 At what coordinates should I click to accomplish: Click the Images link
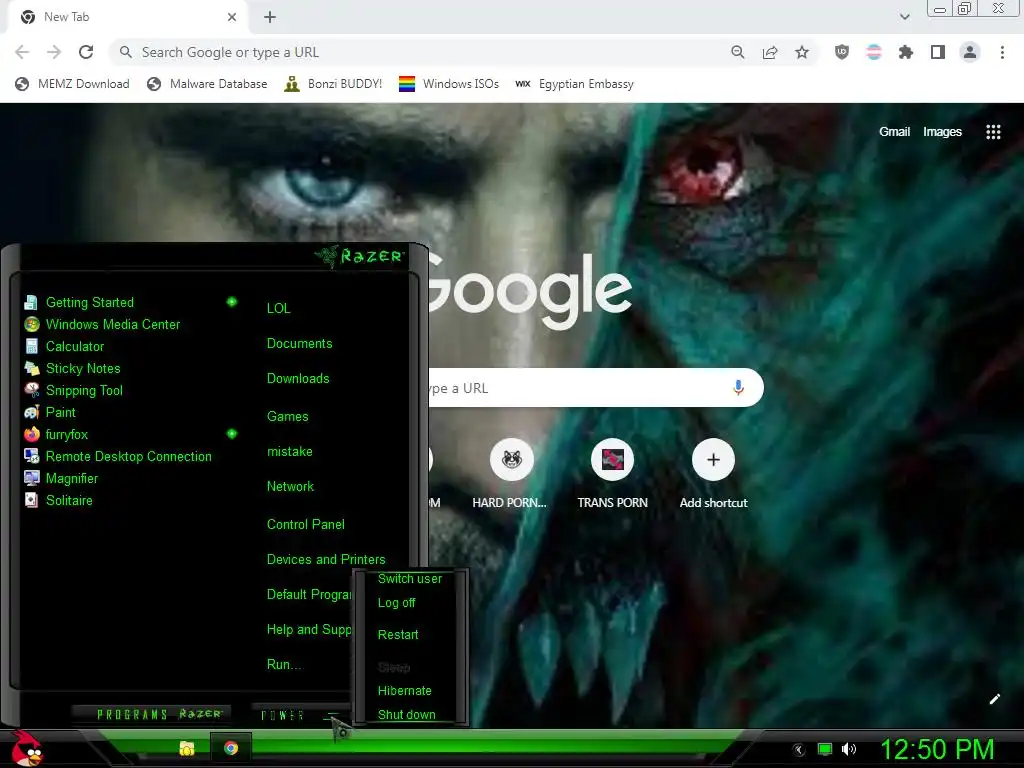pyautogui.click(x=942, y=132)
